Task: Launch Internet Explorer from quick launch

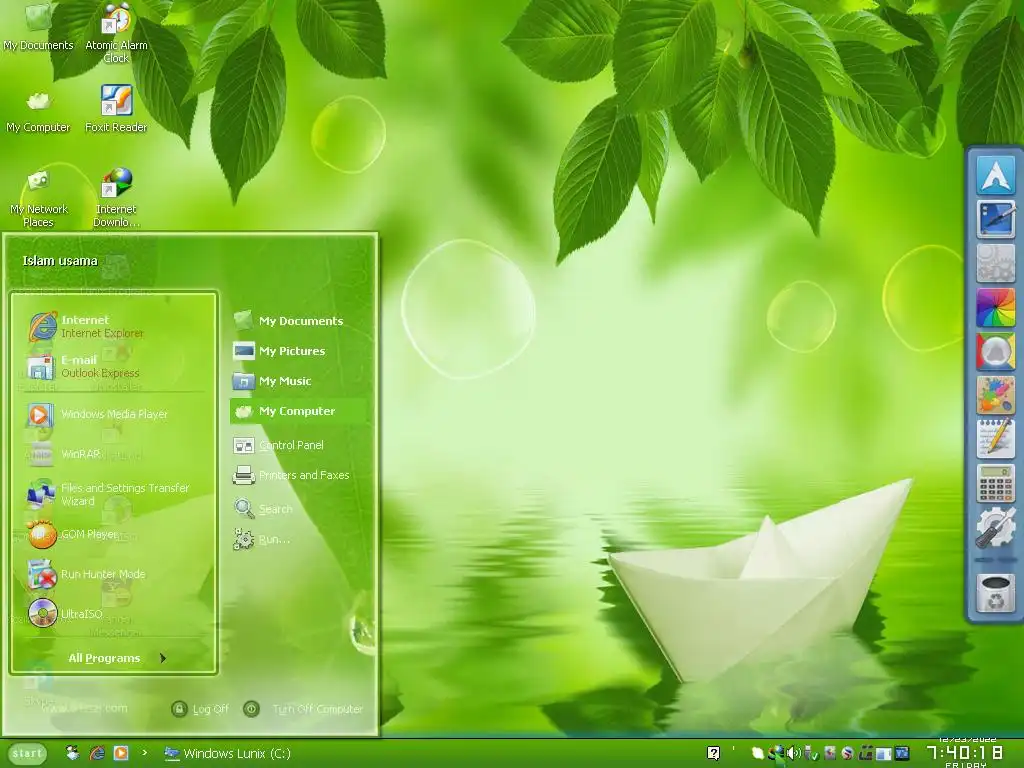Action: pyautogui.click(x=97, y=753)
